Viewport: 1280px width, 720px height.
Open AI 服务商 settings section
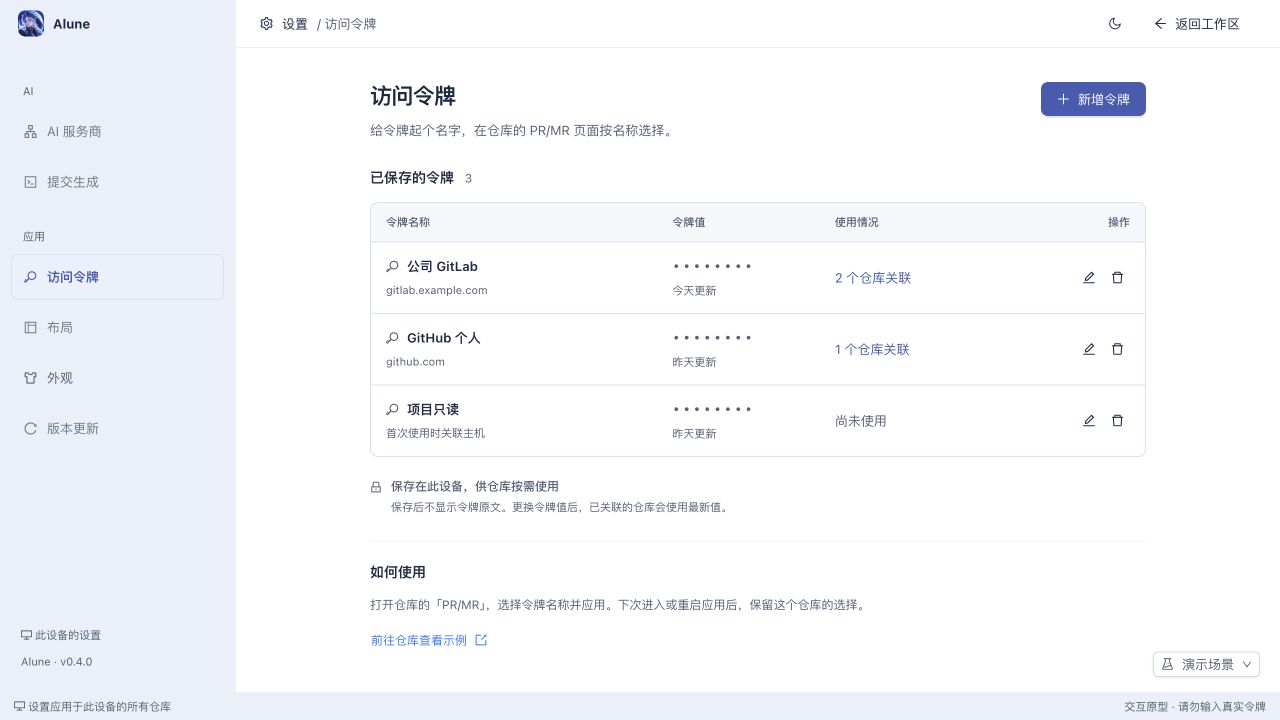click(117, 132)
